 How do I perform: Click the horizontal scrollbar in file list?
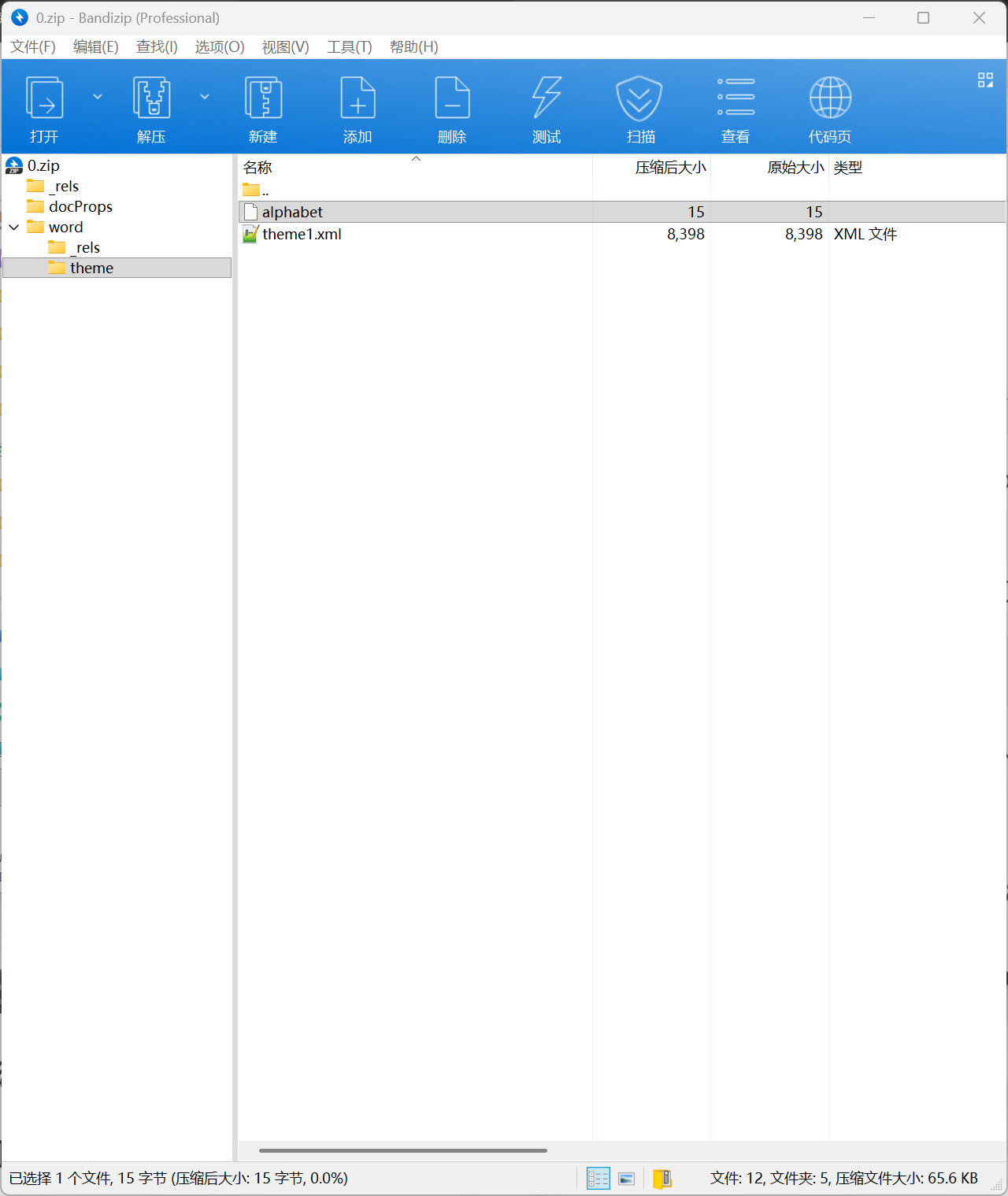click(x=403, y=1150)
